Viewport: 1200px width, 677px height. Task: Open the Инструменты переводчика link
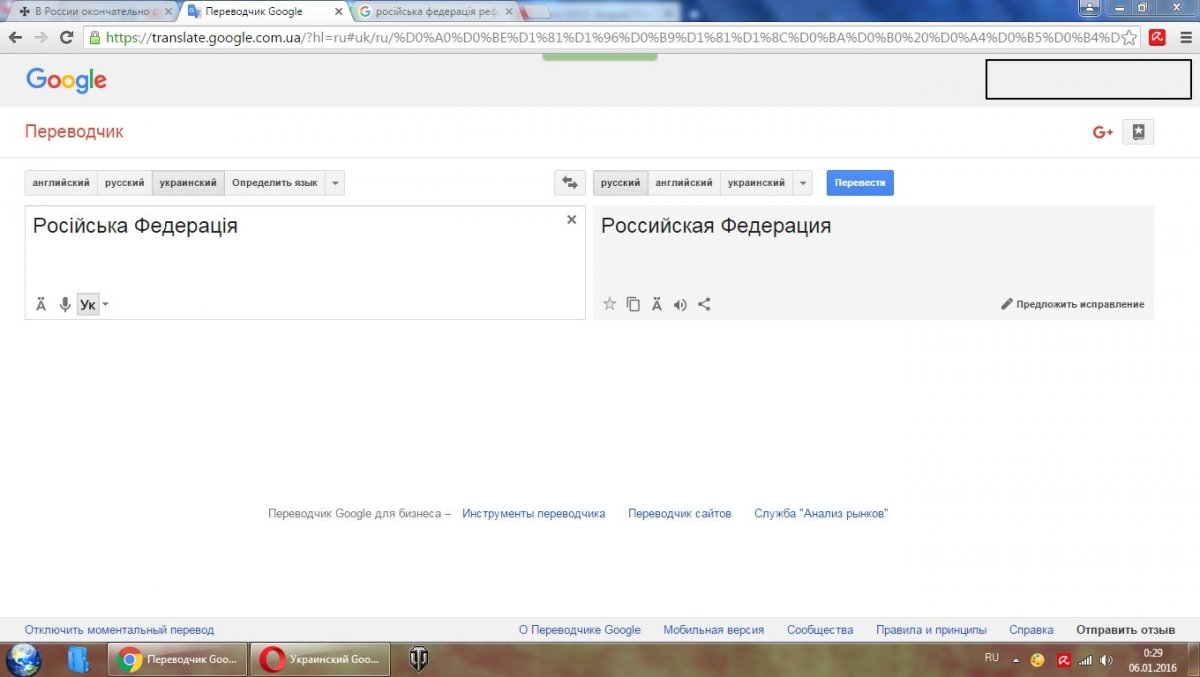pos(533,514)
